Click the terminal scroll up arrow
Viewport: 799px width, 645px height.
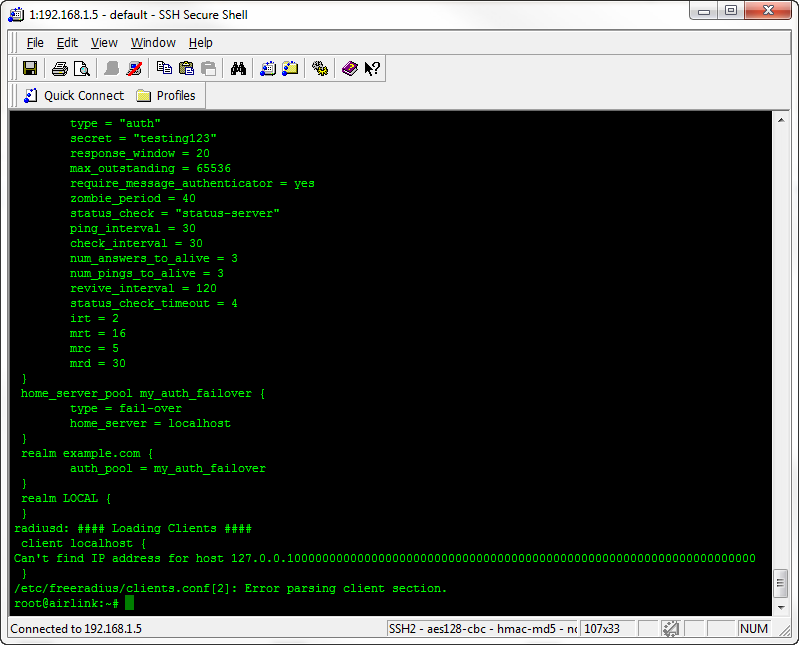781,120
